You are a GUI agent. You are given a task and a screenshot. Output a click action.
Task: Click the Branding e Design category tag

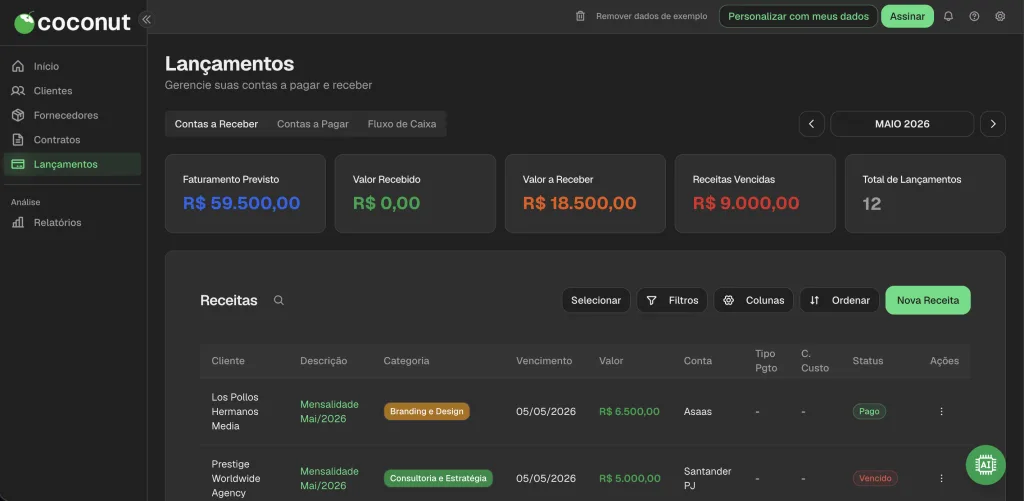pyautogui.click(x=426, y=412)
